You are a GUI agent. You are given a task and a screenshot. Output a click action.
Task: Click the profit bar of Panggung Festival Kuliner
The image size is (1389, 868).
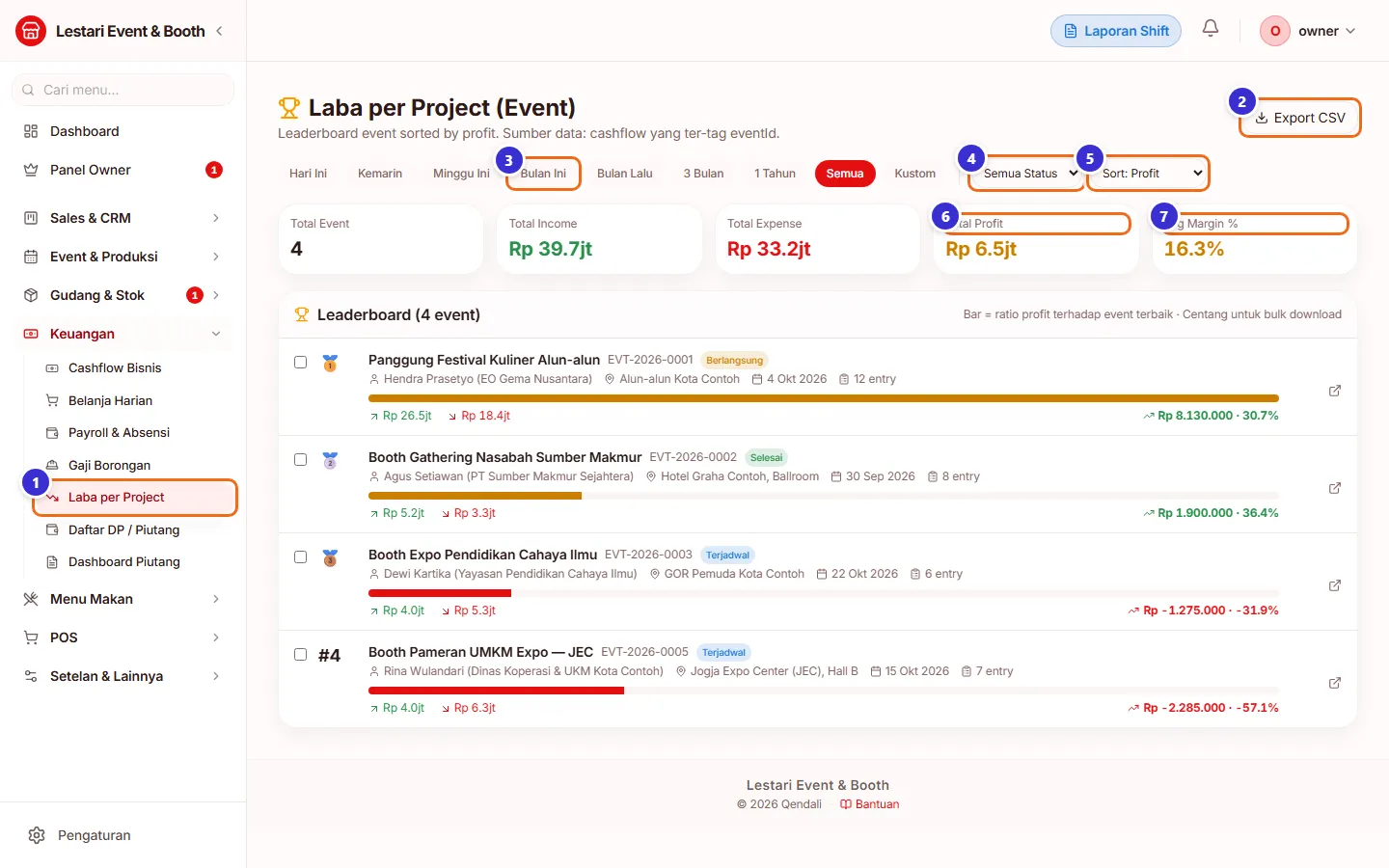(x=824, y=398)
